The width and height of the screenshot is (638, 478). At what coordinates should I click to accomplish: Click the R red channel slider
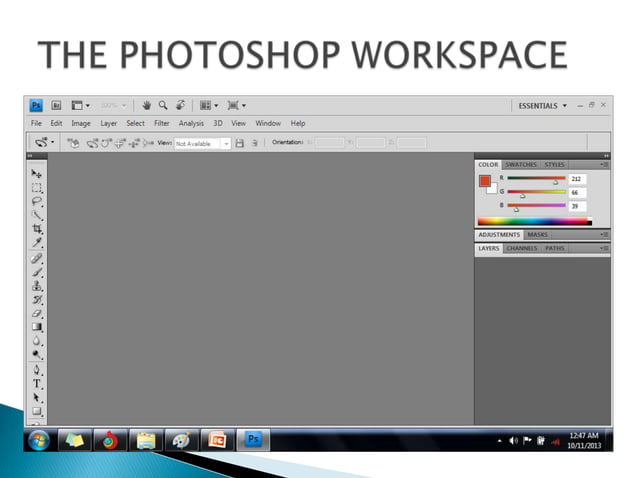537,179
